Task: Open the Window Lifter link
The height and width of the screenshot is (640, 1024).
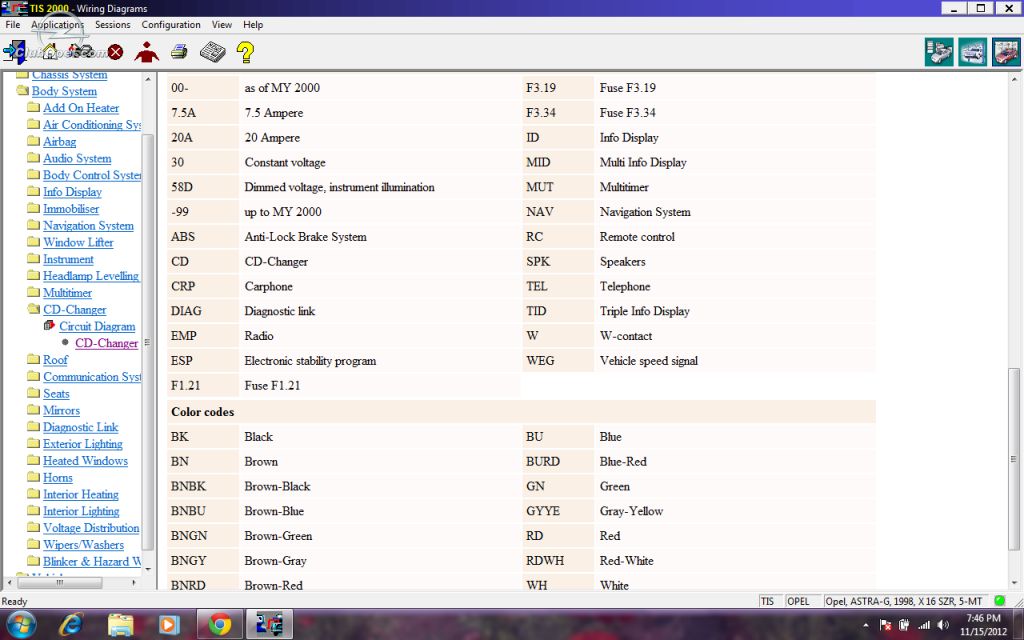Action: [78, 242]
